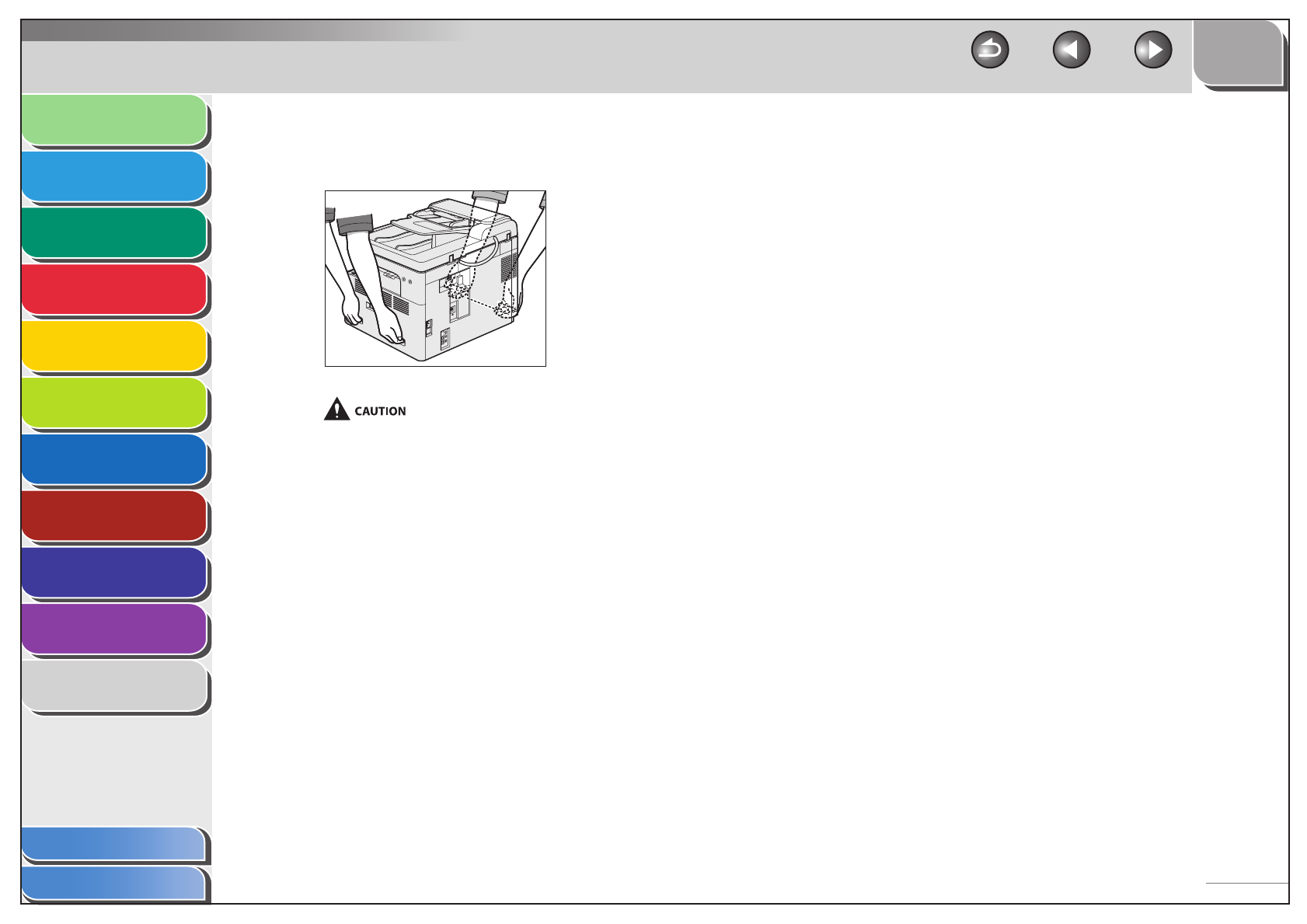1307x924 pixels.
Task: Advance to next page with right arrow
Action: click(1153, 51)
